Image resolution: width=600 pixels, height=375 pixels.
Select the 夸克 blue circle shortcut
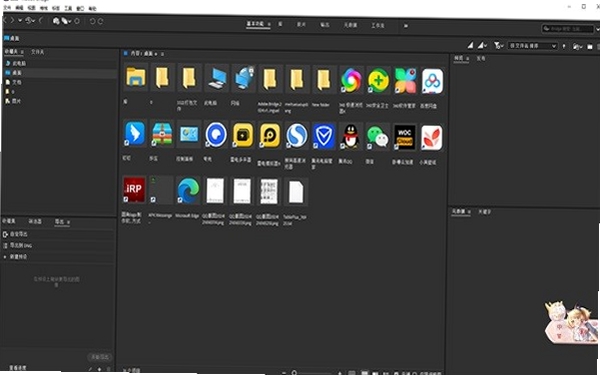[x=216, y=135]
